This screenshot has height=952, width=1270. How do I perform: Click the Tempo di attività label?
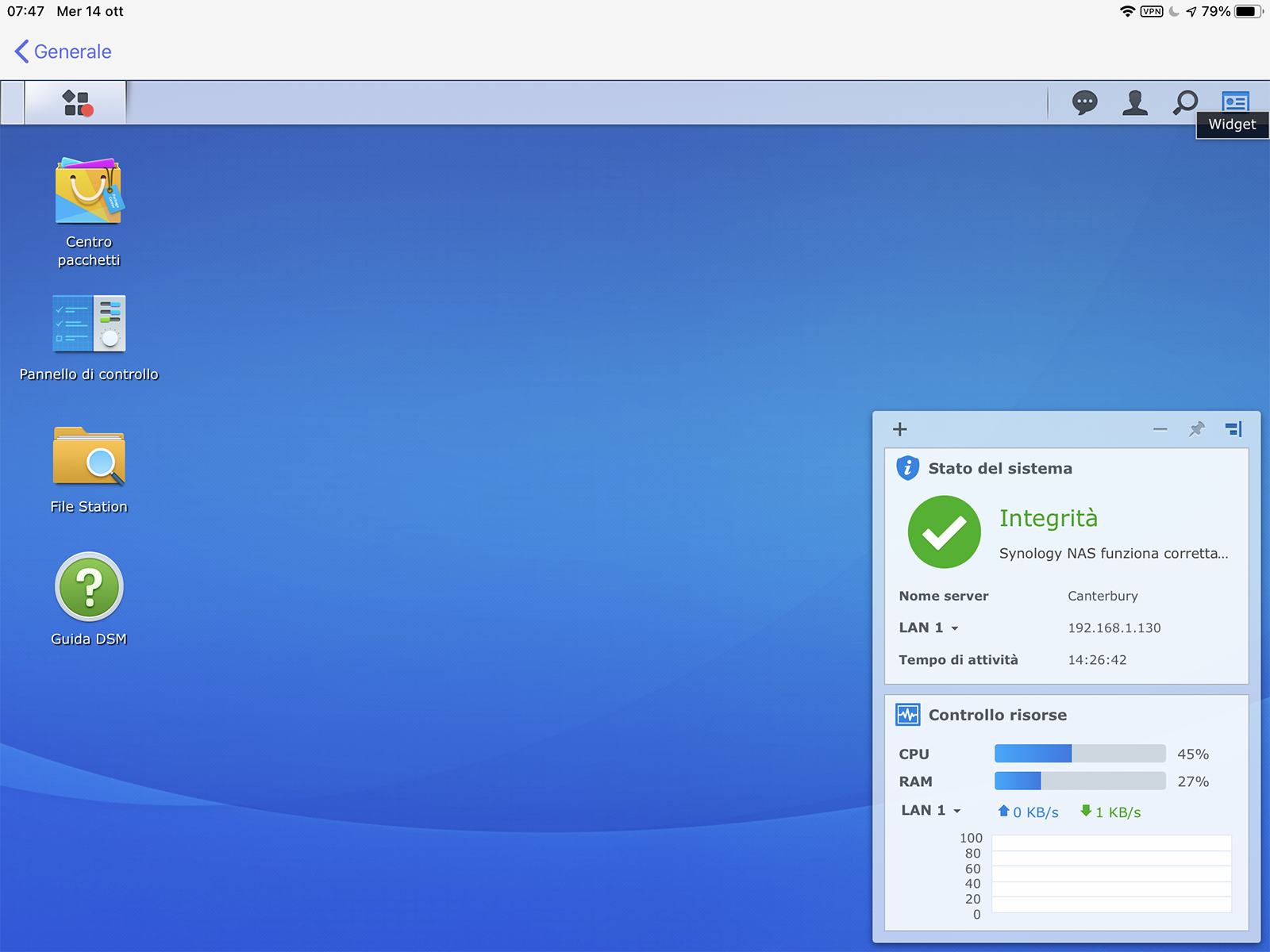[x=958, y=659]
